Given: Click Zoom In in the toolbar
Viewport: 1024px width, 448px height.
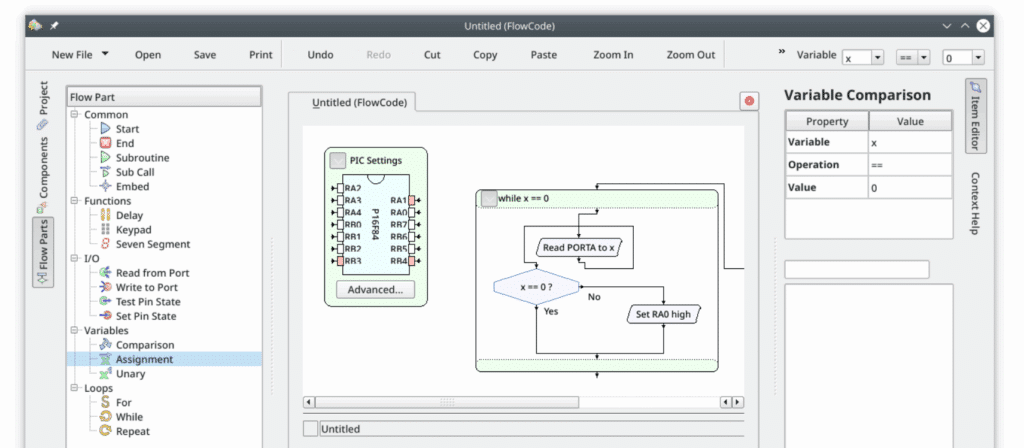Looking at the screenshot, I should (612, 55).
